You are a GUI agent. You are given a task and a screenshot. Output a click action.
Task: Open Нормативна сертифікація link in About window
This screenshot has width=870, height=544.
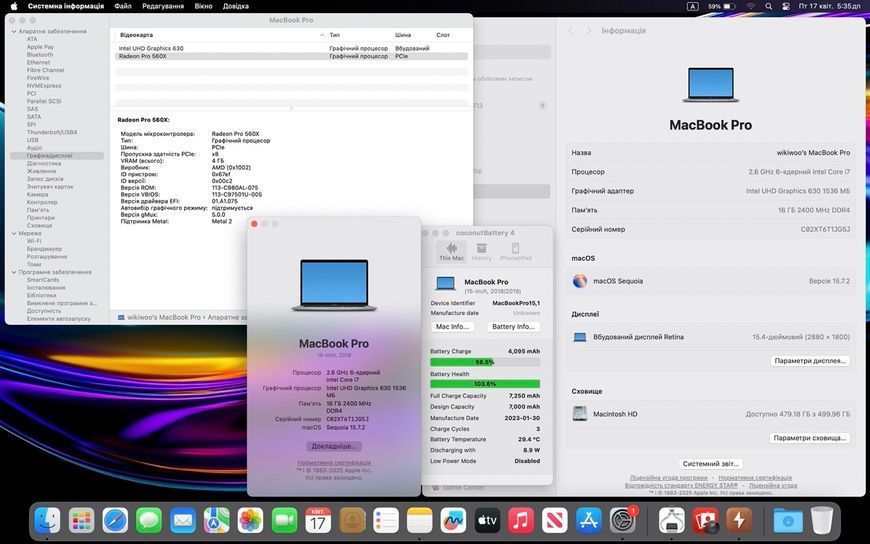click(334, 462)
